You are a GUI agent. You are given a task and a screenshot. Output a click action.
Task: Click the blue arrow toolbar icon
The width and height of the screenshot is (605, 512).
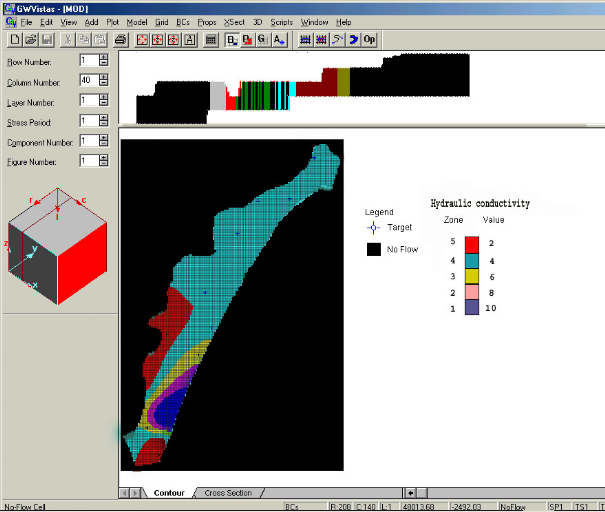[353, 40]
